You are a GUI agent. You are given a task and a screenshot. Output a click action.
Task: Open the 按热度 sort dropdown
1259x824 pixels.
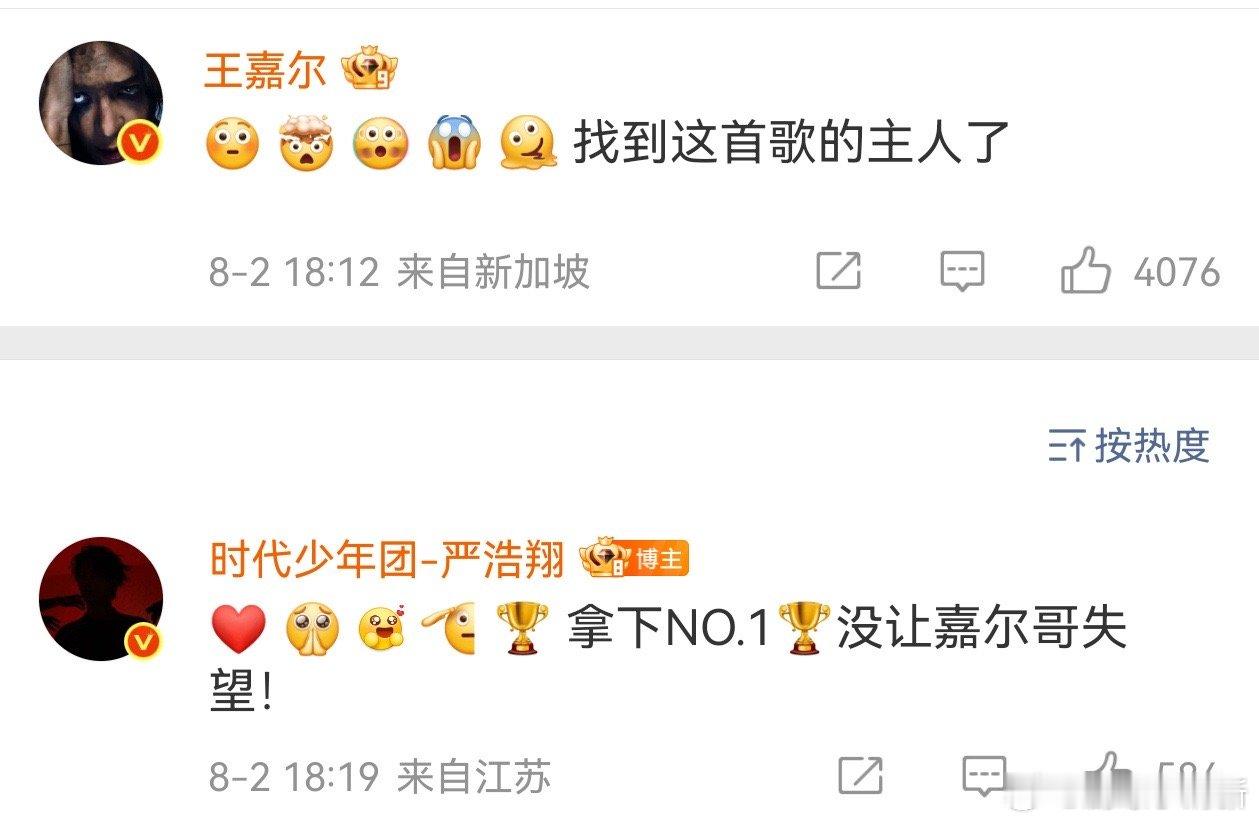point(1129,445)
